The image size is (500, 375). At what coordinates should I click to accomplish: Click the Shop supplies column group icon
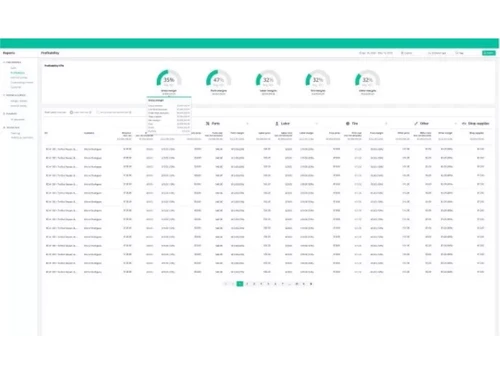(464, 124)
